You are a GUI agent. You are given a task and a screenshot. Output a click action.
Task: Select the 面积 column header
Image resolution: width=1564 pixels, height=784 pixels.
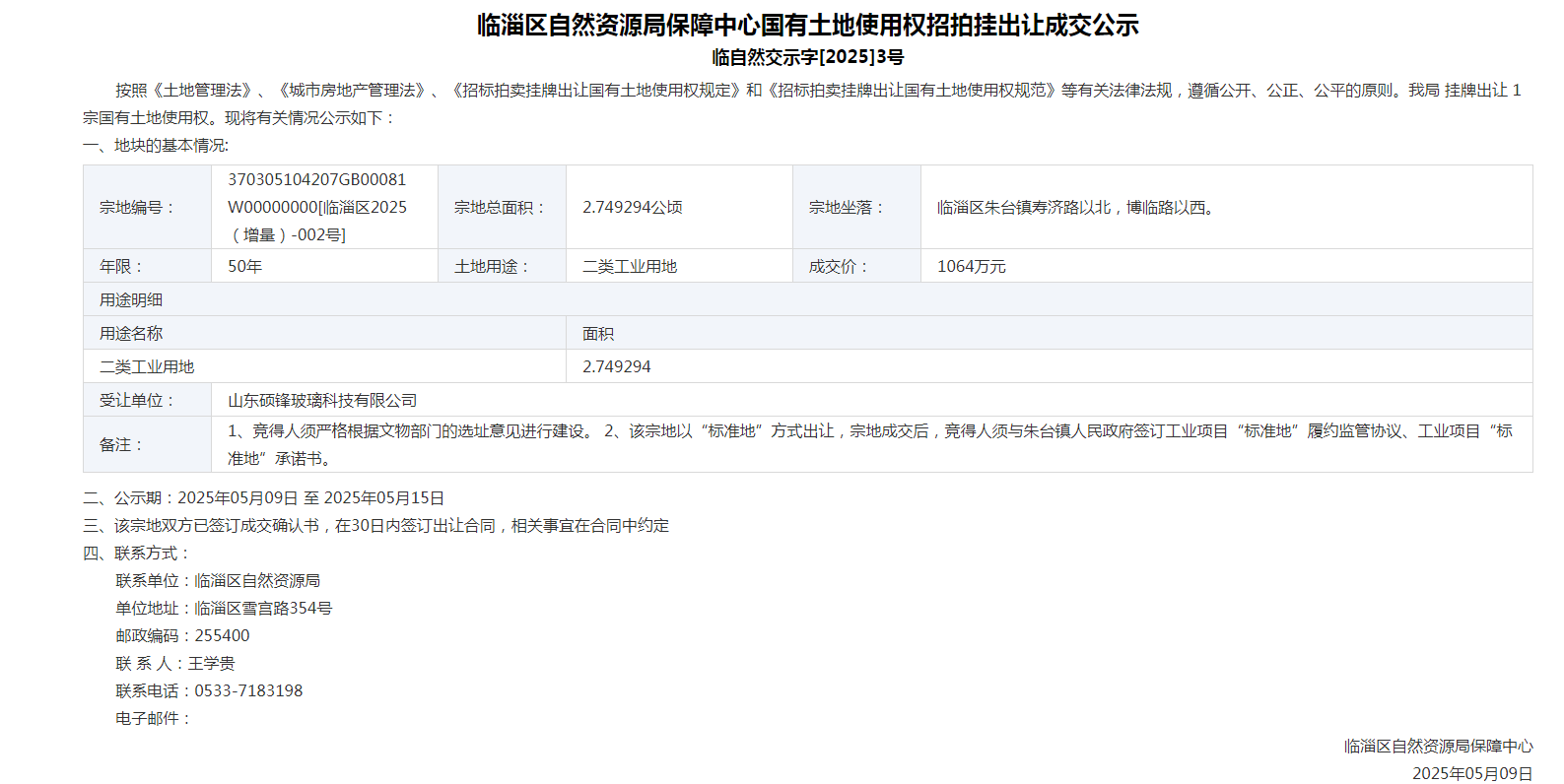[x=598, y=334]
